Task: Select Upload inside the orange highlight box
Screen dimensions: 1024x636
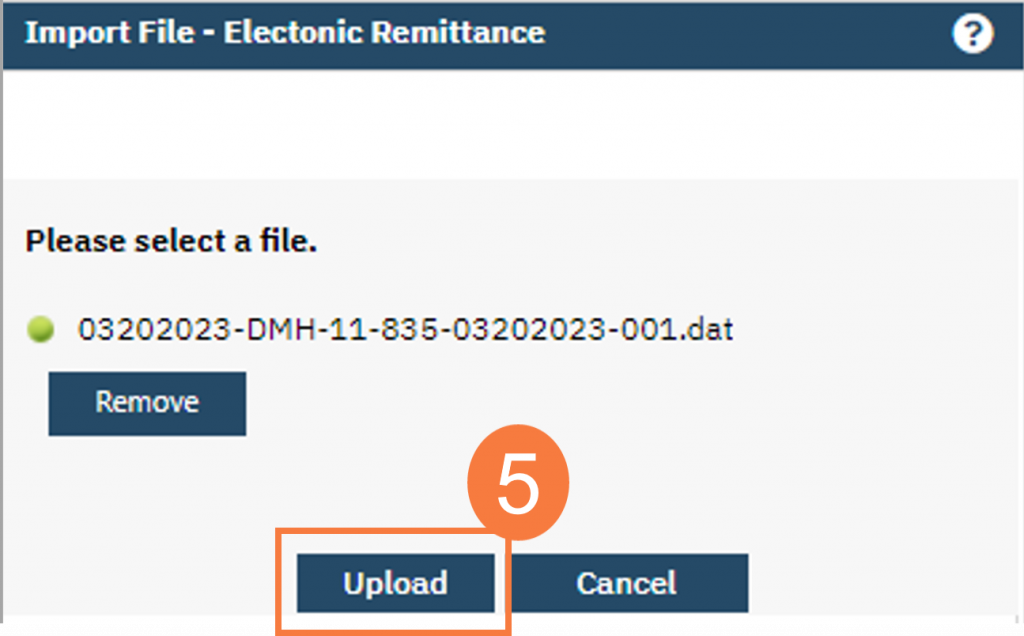Action: tap(394, 583)
